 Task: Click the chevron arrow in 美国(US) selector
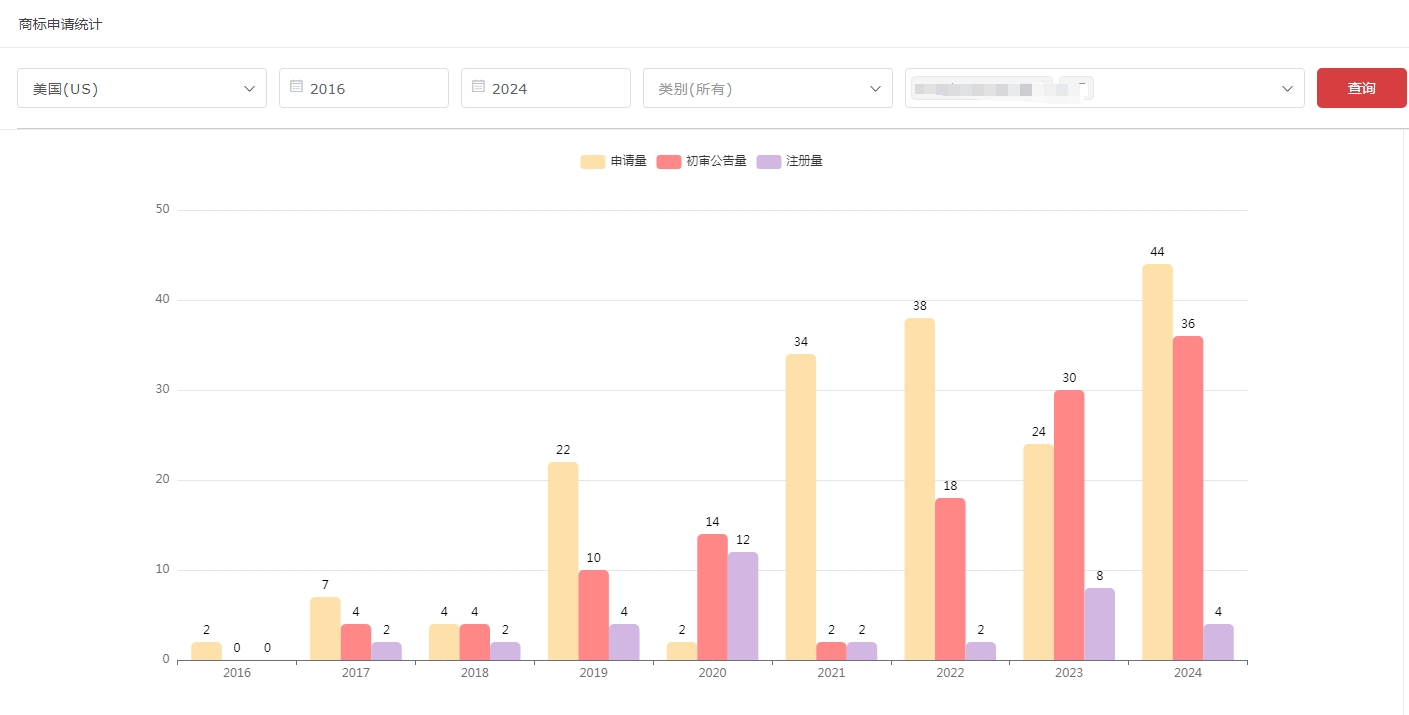[x=250, y=89]
